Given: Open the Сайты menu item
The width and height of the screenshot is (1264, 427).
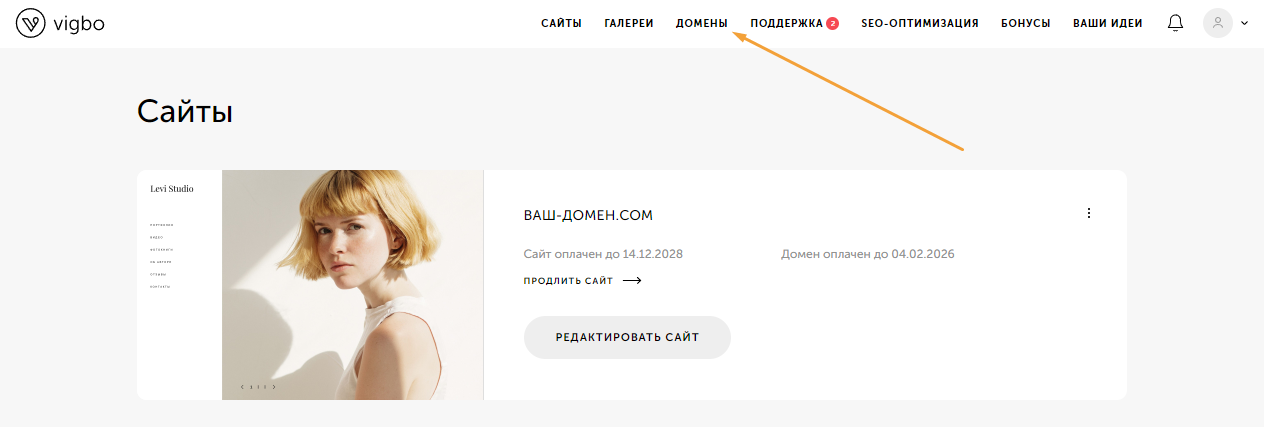Looking at the screenshot, I should click(x=561, y=23).
